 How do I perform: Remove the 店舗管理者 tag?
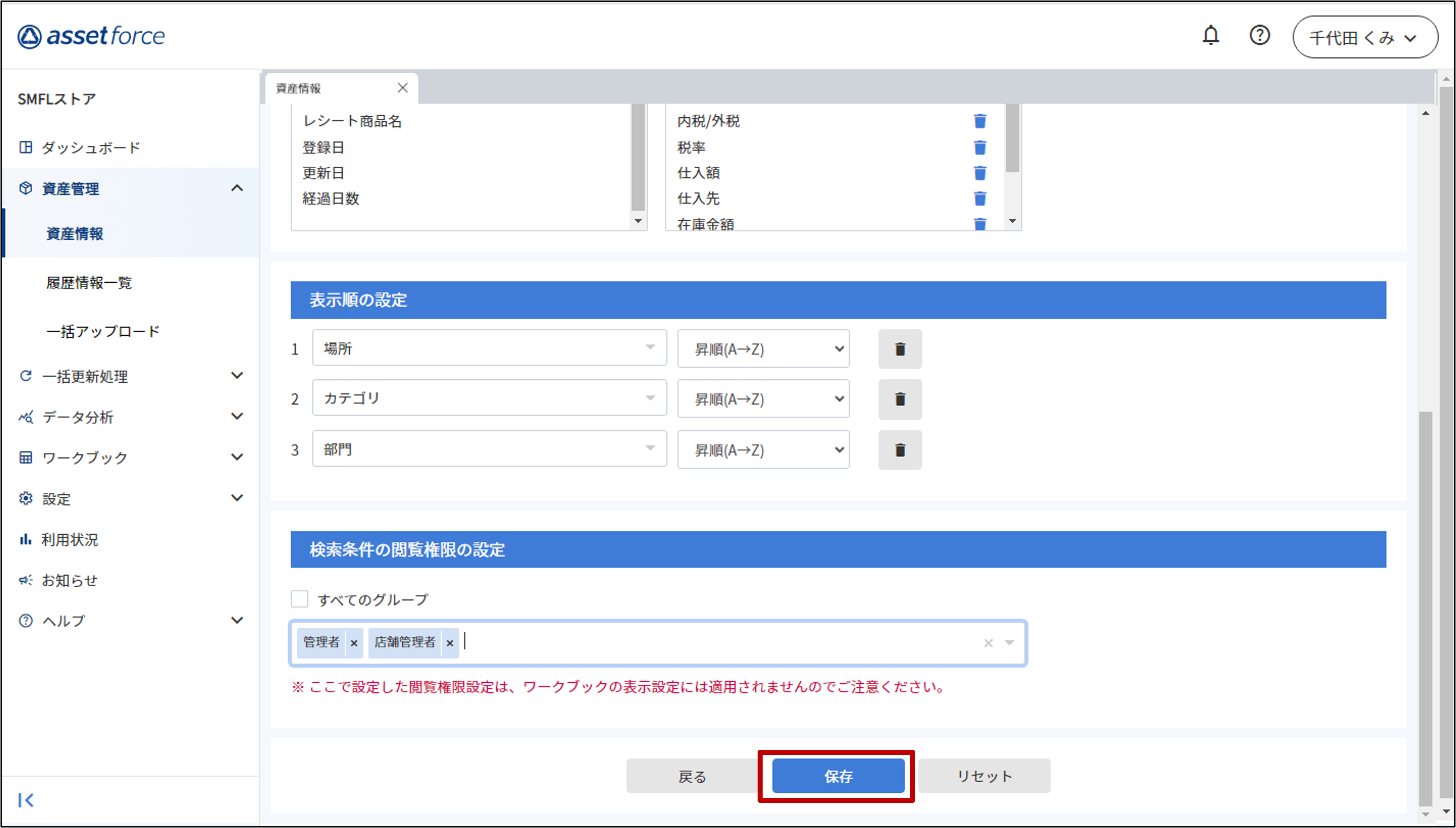pos(450,643)
